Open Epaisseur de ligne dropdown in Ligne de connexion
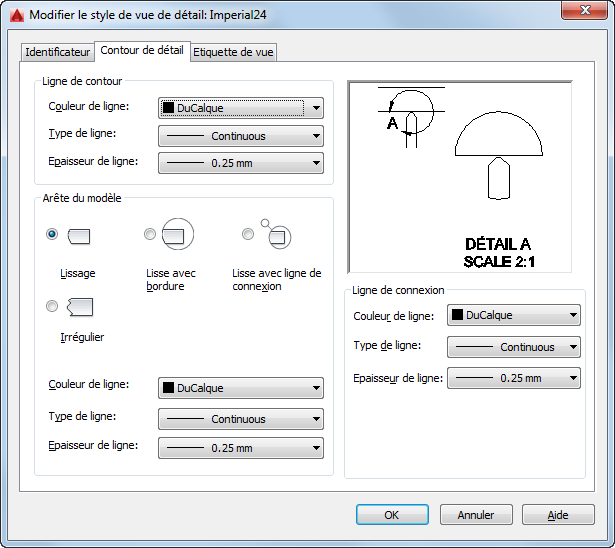This screenshot has width=615, height=548. click(514, 378)
